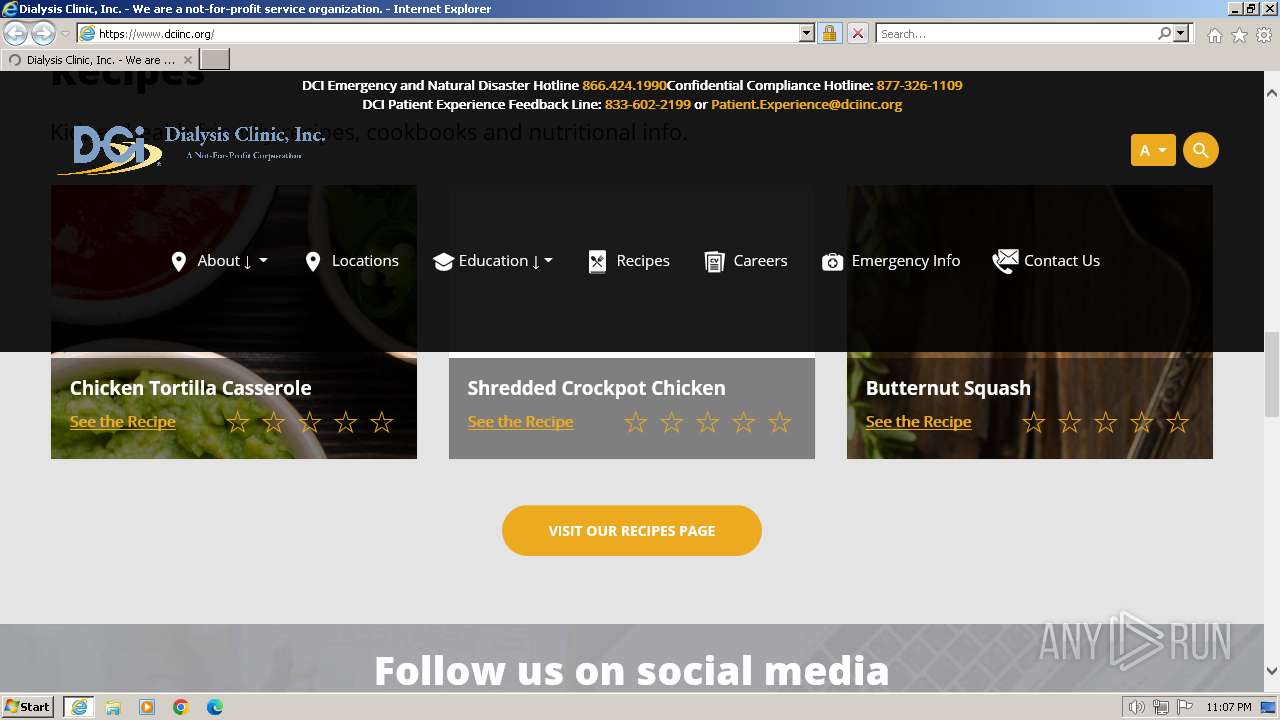Click the volume speaker tray icon
The height and width of the screenshot is (720, 1280).
(1136, 707)
